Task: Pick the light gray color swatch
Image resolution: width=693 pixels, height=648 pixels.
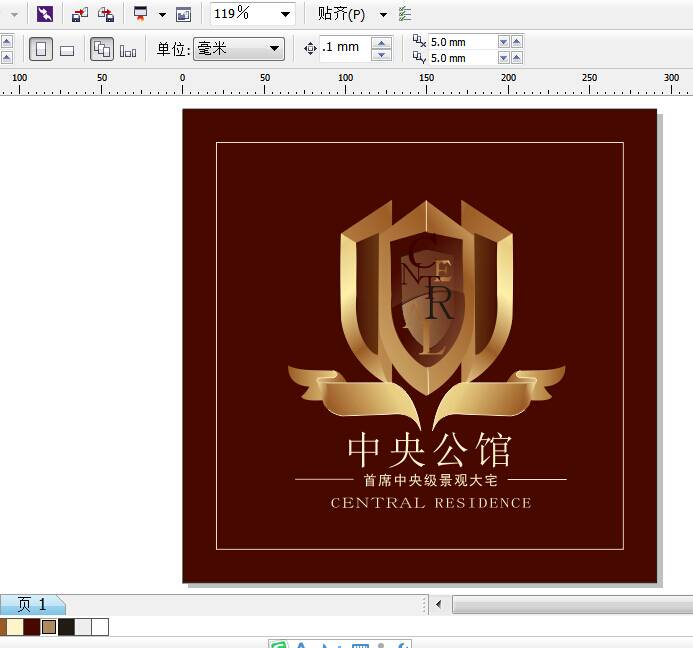Action: coord(83,627)
